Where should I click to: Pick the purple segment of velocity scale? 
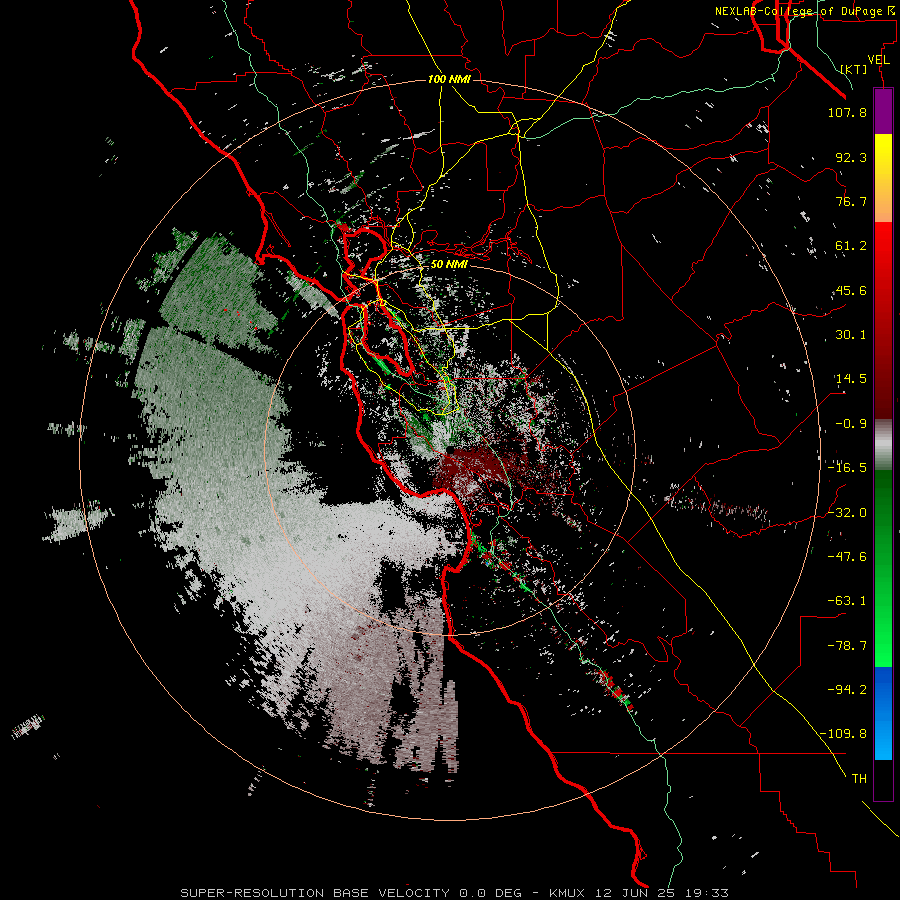tap(883, 112)
